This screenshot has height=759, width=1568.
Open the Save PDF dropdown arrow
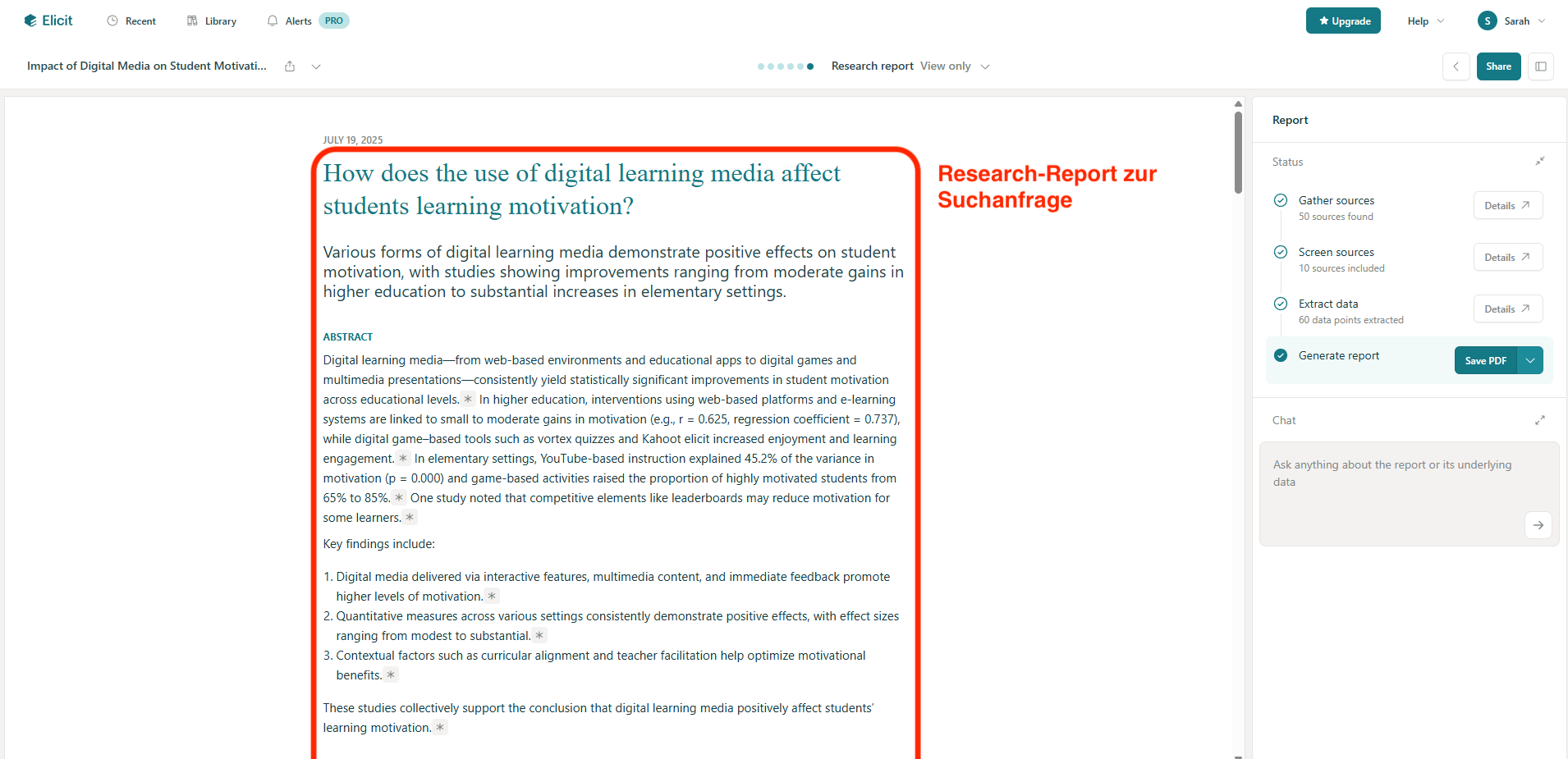pyautogui.click(x=1530, y=360)
